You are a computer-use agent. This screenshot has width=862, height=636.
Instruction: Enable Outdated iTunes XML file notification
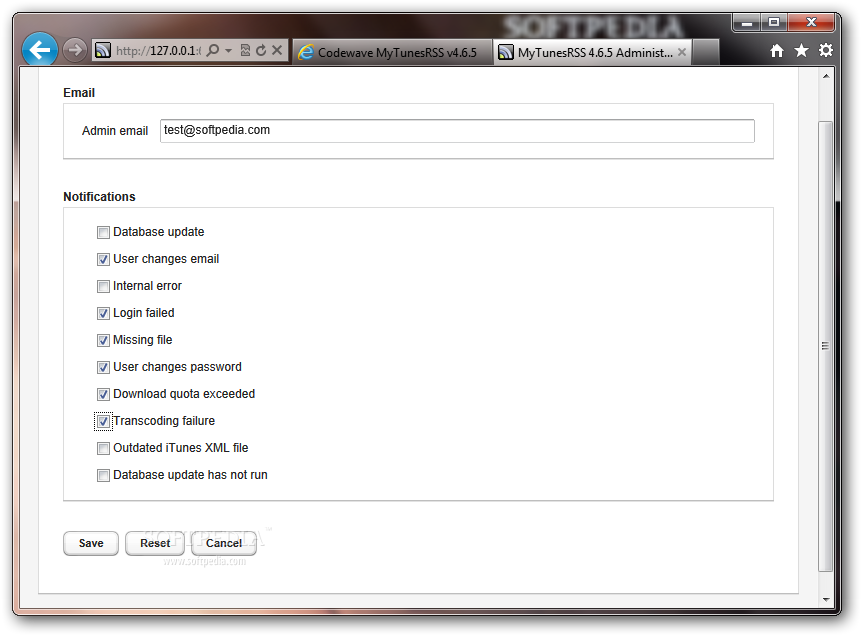(103, 449)
